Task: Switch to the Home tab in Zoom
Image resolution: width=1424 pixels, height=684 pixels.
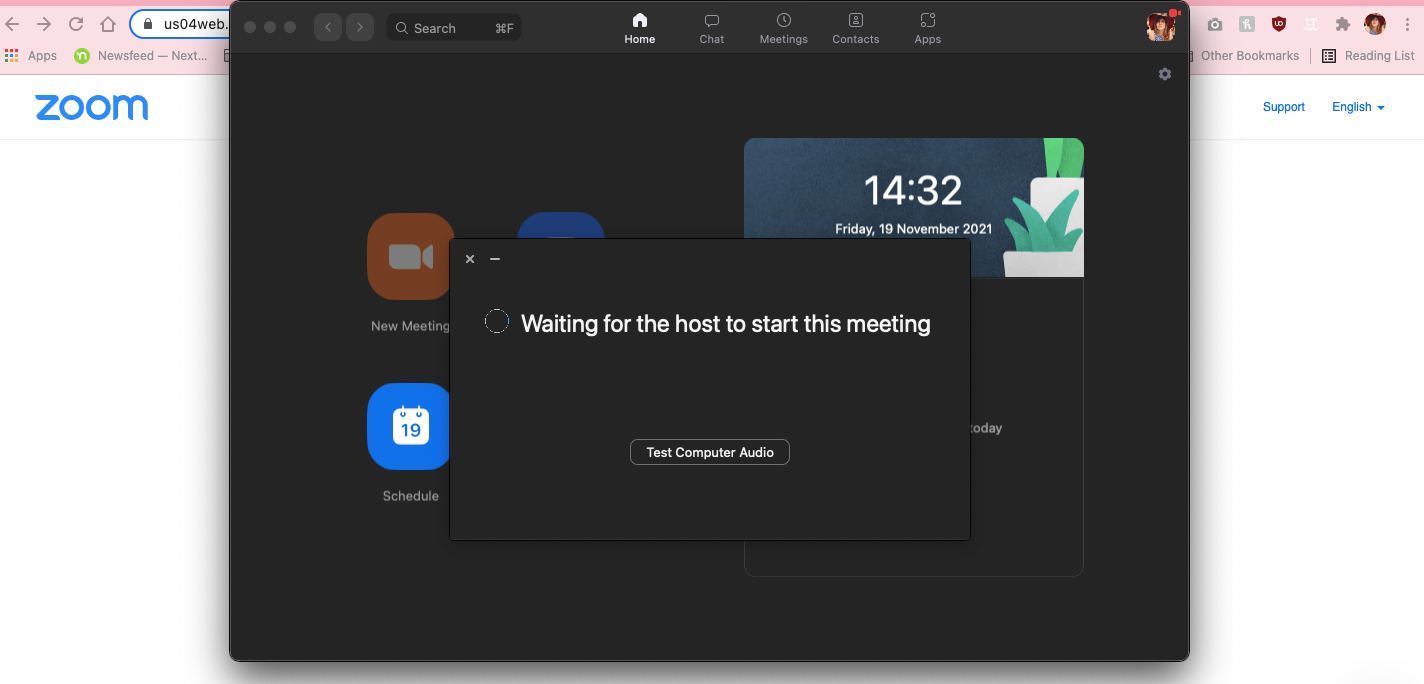Action: (640, 28)
